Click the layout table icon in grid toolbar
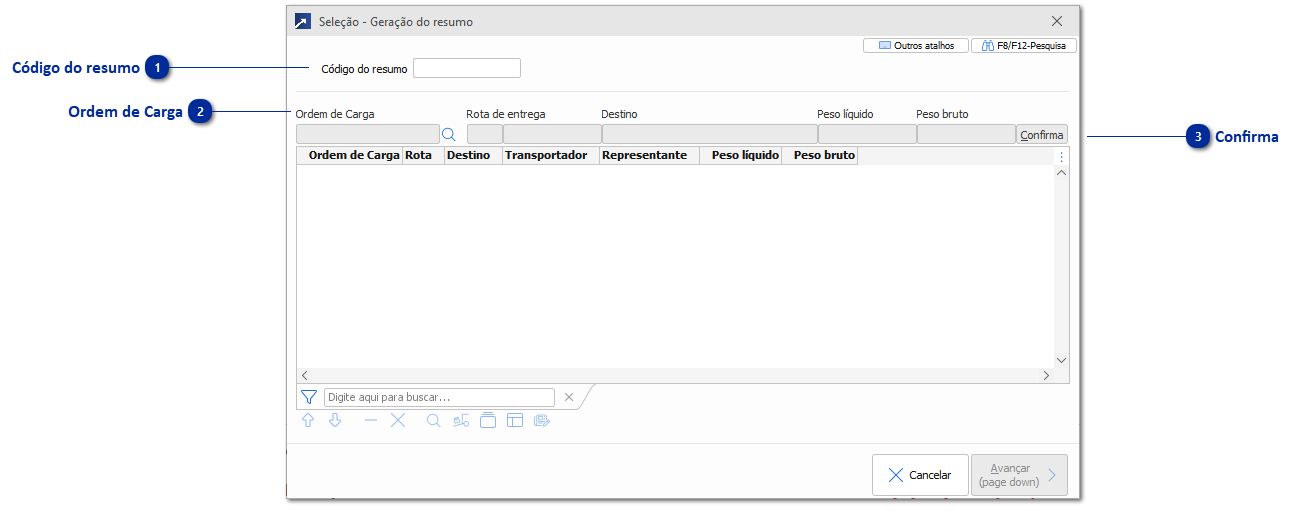The width and height of the screenshot is (1295, 515). [x=515, y=421]
